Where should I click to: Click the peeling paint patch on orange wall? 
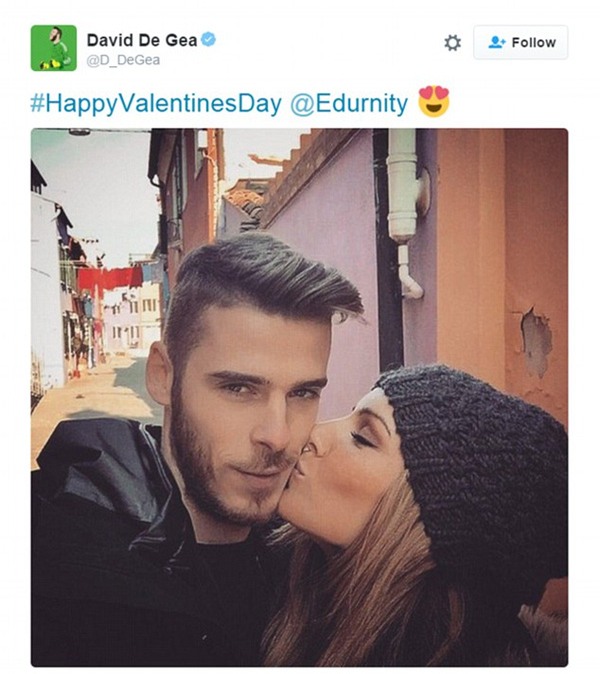(x=536, y=342)
